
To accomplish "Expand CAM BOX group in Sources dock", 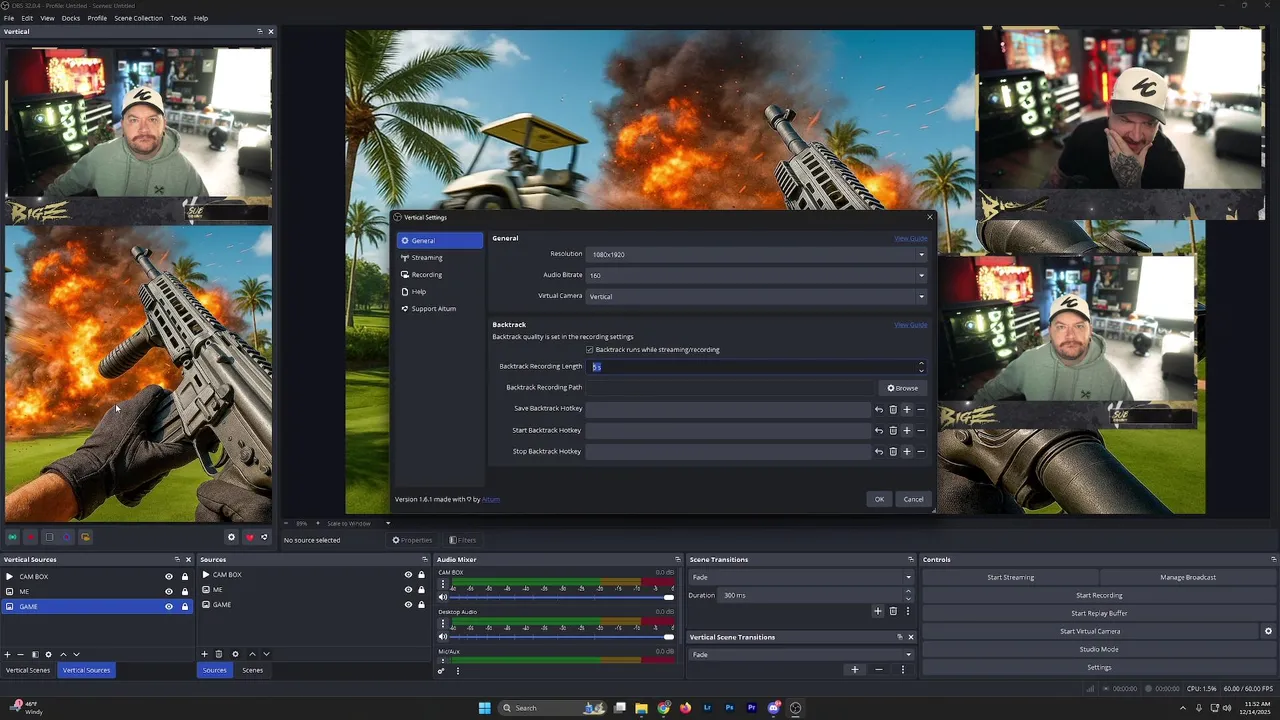I will coord(206,575).
